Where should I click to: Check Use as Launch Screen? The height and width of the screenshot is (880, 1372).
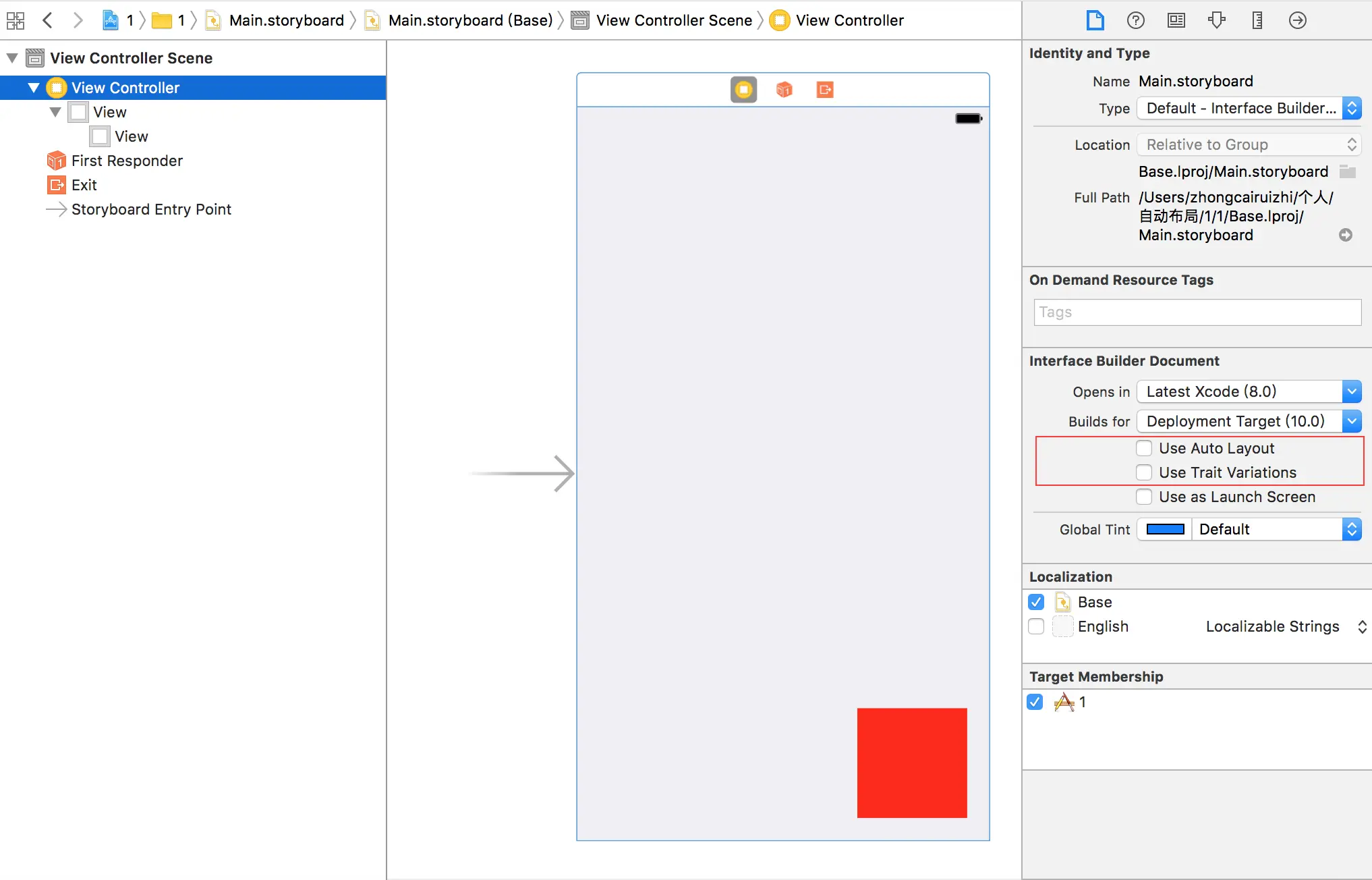1144,497
